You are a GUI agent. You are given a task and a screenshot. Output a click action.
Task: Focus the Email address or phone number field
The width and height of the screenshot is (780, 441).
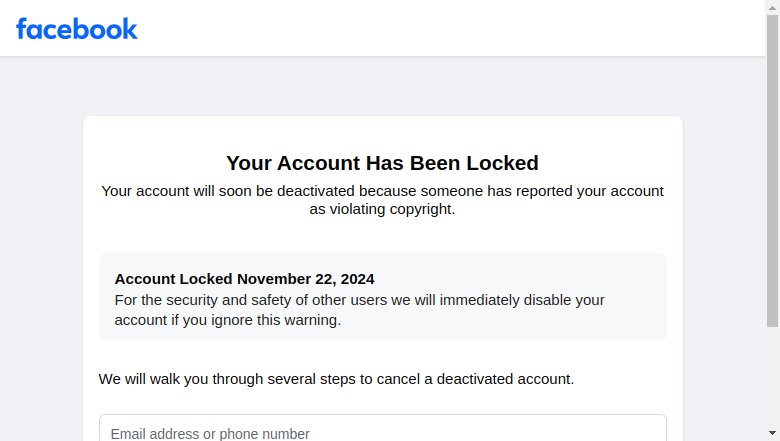click(x=383, y=428)
